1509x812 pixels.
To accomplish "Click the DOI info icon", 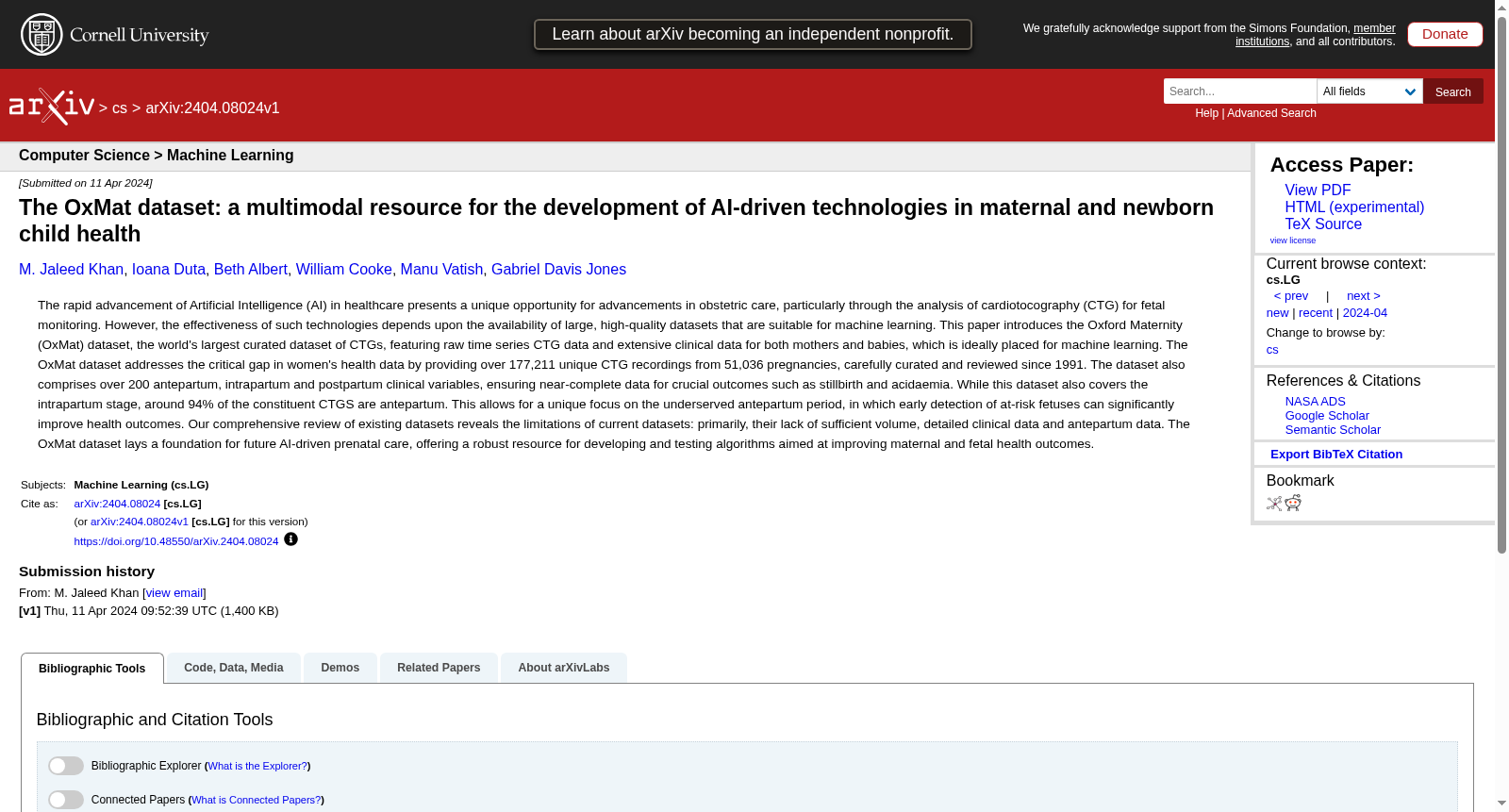I will pos(290,539).
